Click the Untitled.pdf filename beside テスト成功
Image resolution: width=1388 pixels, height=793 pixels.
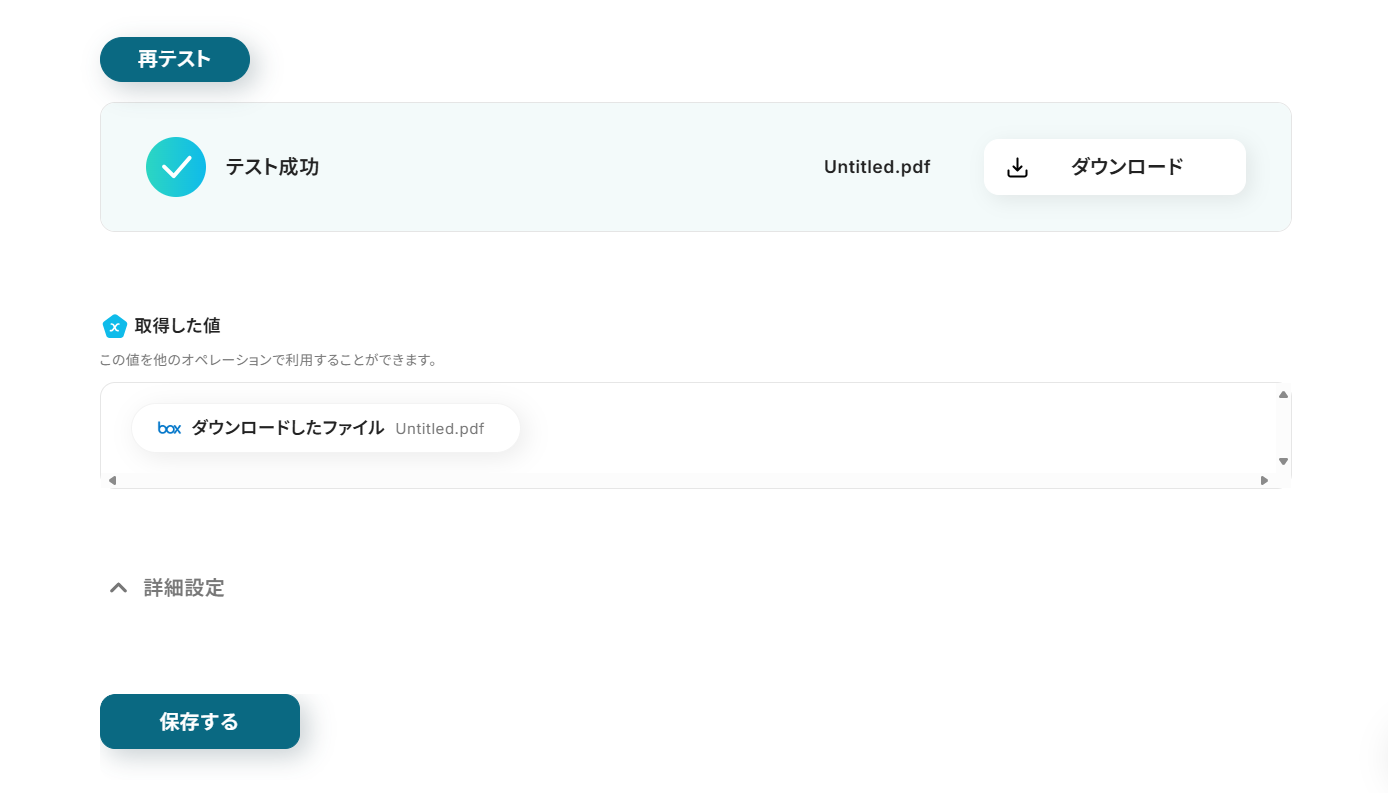pos(877,167)
